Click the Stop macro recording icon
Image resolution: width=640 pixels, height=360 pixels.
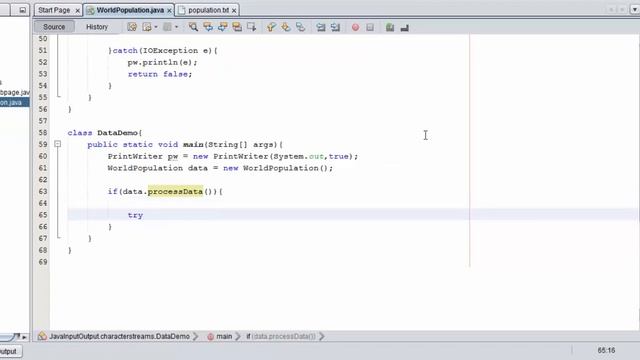coord(370,27)
